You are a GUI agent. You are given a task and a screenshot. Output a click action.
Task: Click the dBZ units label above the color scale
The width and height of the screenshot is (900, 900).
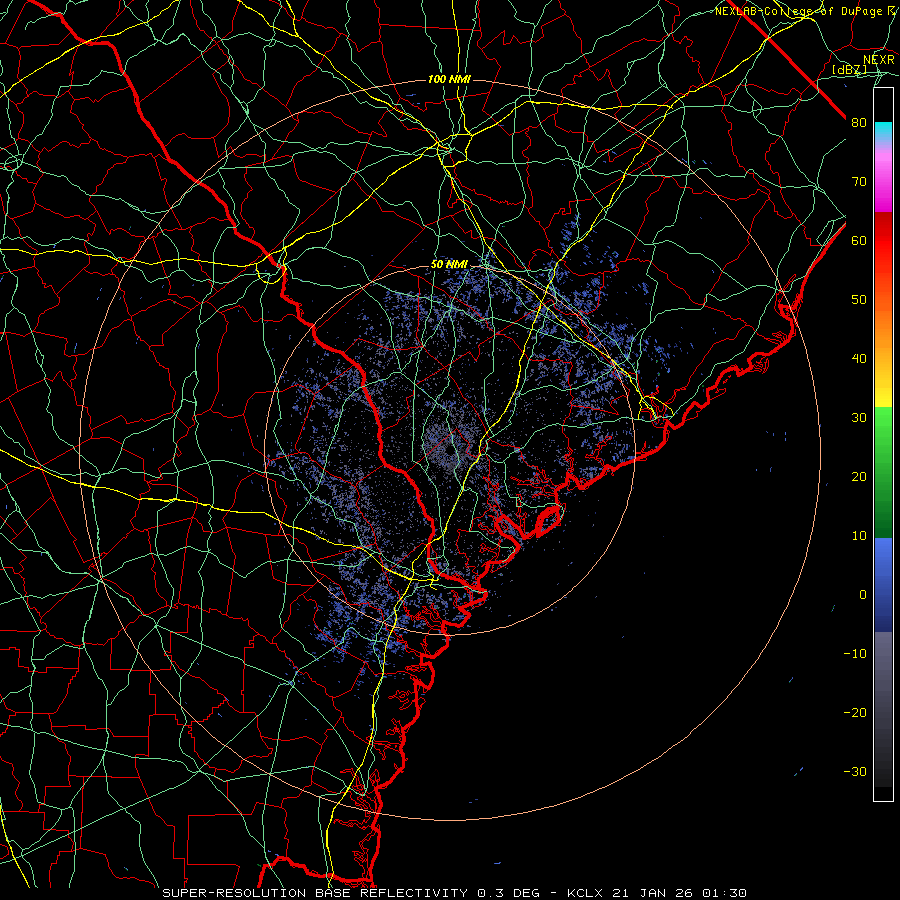coord(849,70)
